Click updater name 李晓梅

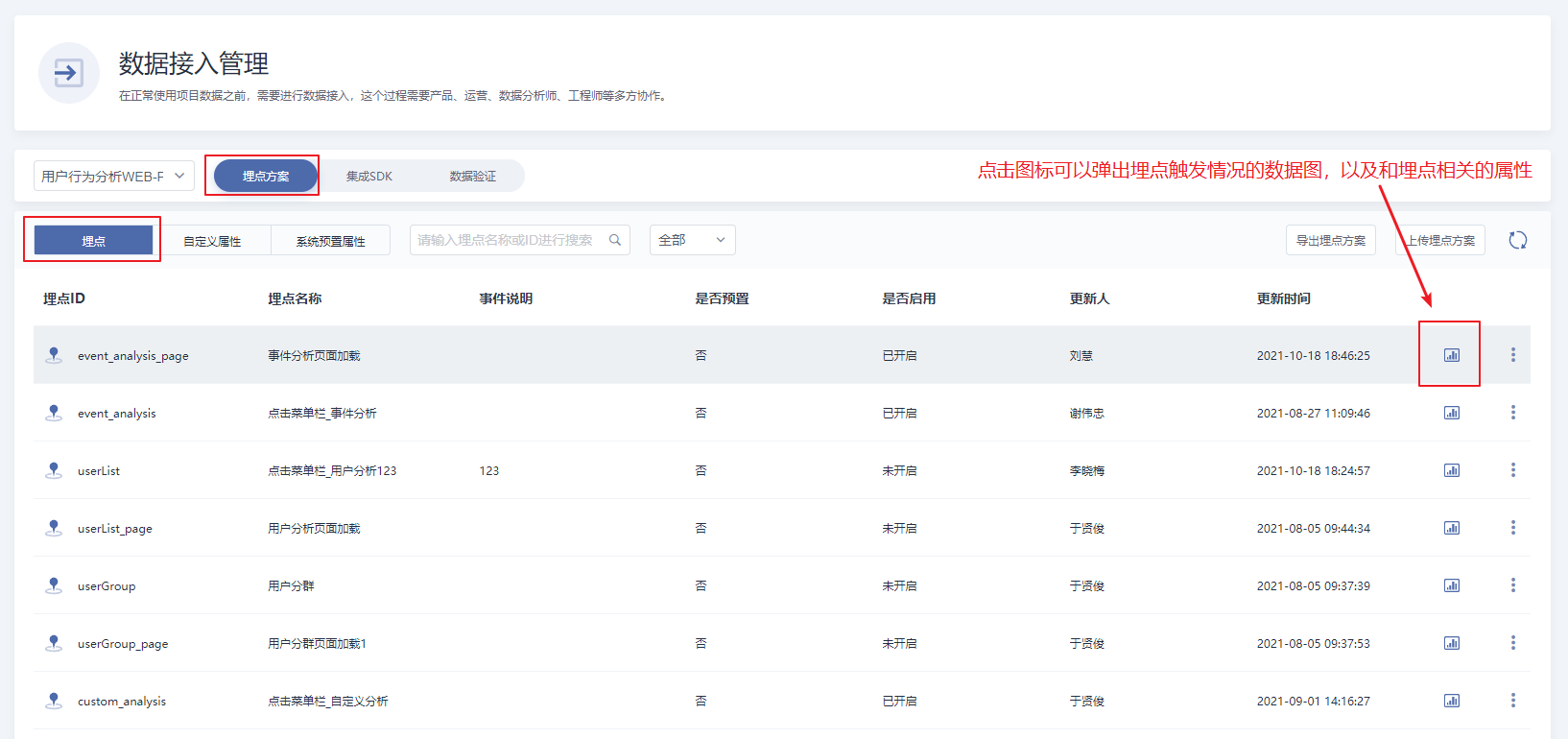(x=1087, y=470)
